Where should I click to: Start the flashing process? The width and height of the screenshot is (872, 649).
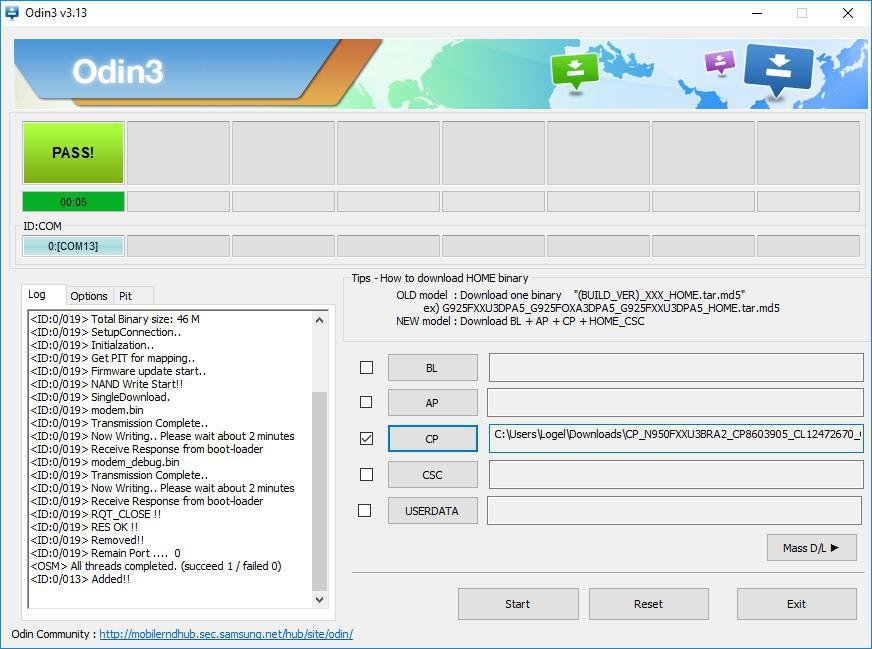pyautogui.click(x=518, y=604)
